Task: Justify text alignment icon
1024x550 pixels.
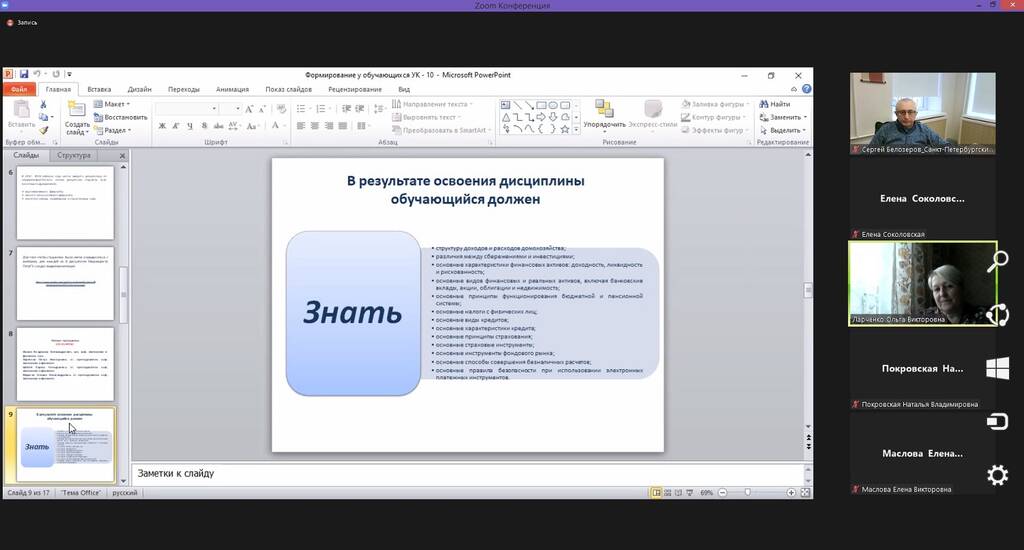Action: click(x=342, y=125)
